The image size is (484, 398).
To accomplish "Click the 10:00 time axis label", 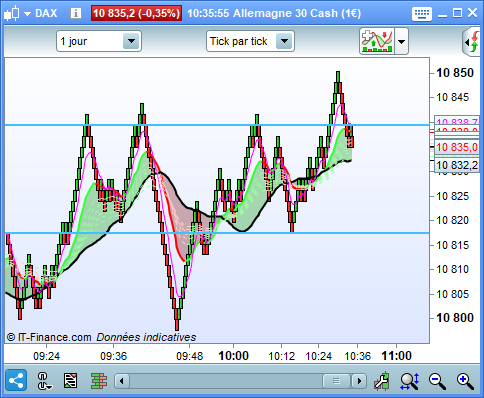I will (233, 356).
